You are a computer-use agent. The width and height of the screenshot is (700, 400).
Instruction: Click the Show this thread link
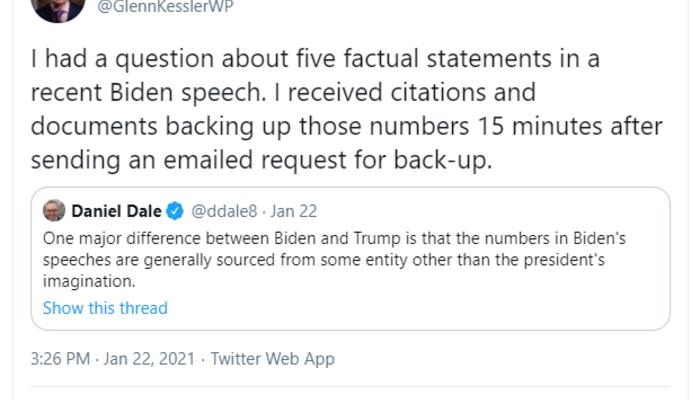tap(105, 308)
